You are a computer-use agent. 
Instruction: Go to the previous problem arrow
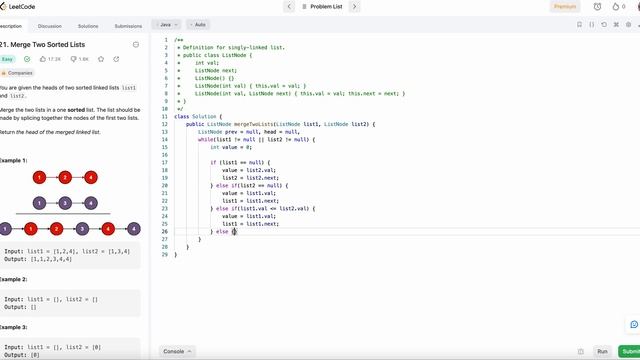pyautogui.click(x=289, y=7)
